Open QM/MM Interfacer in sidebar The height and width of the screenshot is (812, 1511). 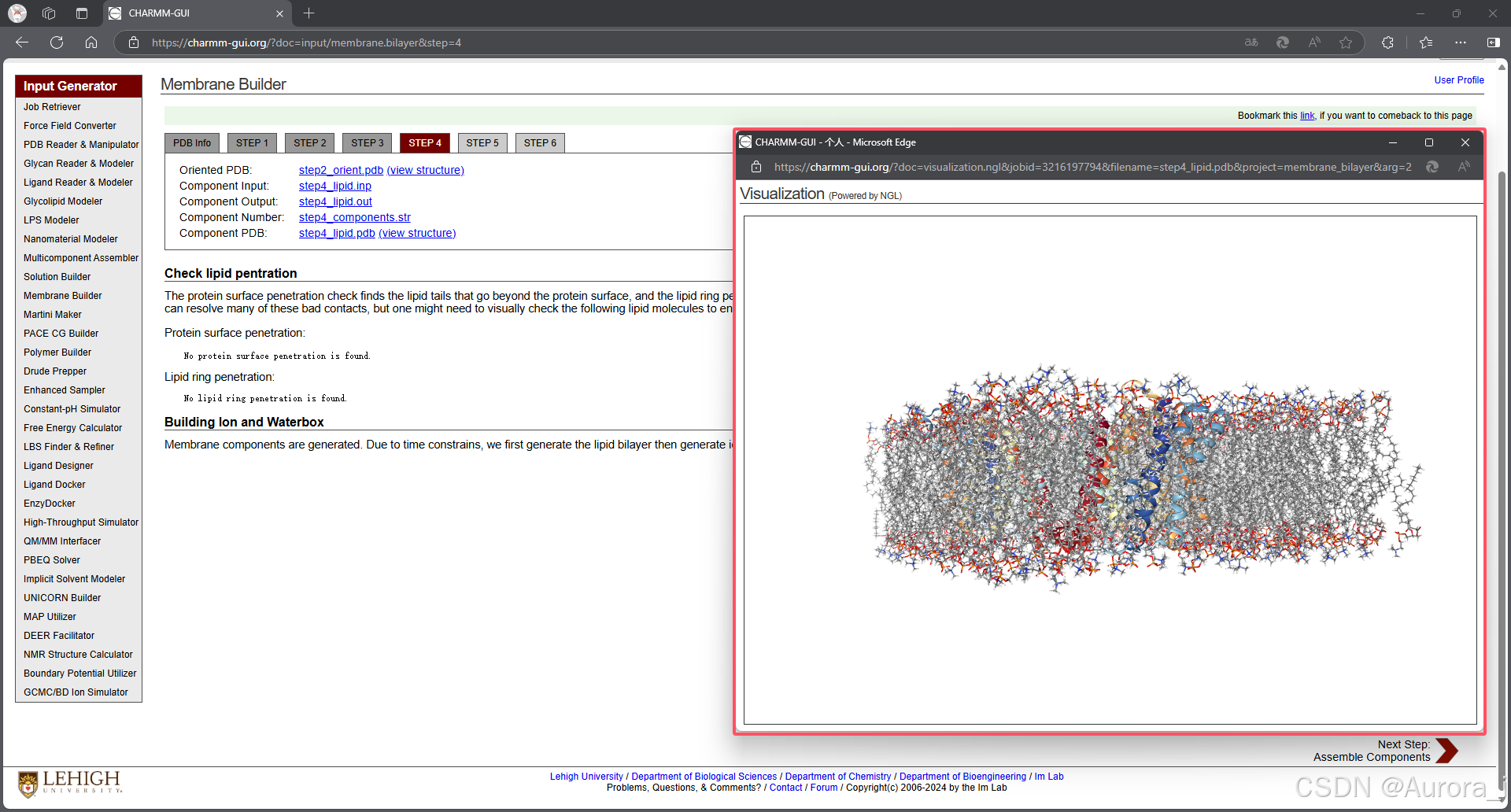coord(62,541)
